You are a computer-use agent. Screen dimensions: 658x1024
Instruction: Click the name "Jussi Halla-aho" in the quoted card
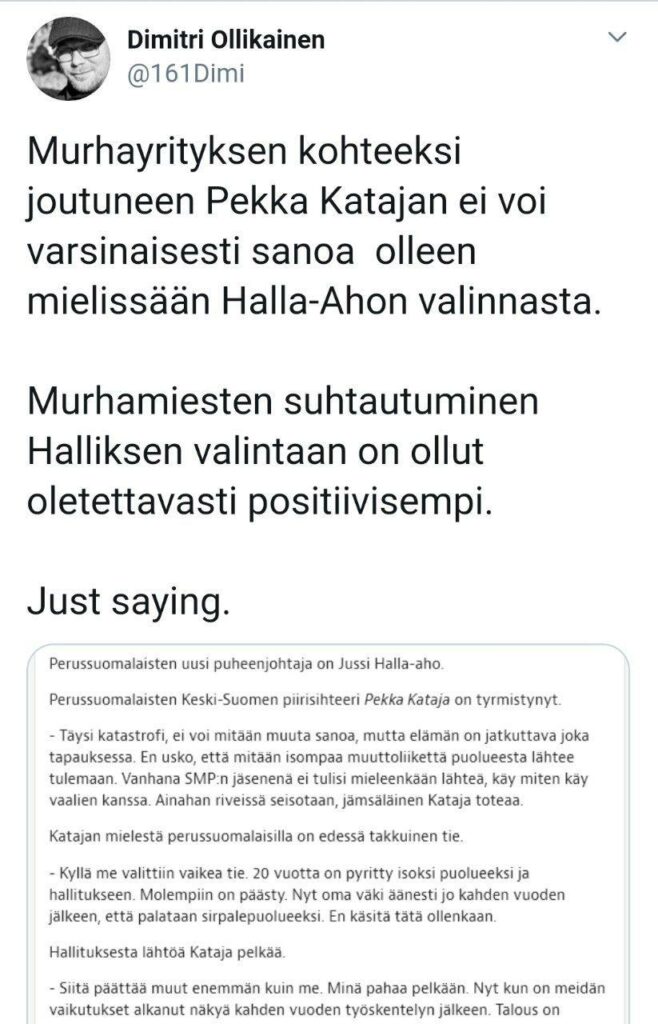[381, 663]
